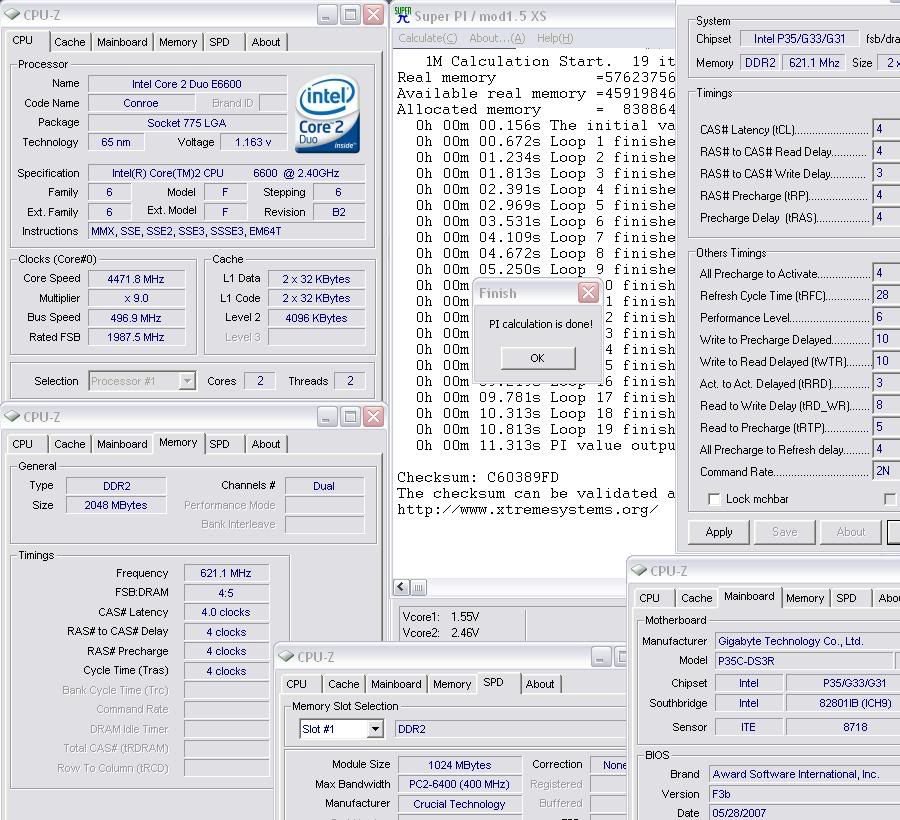Open the Performance Level value dropdown
This screenshot has width=900, height=820.
pos(886,317)
